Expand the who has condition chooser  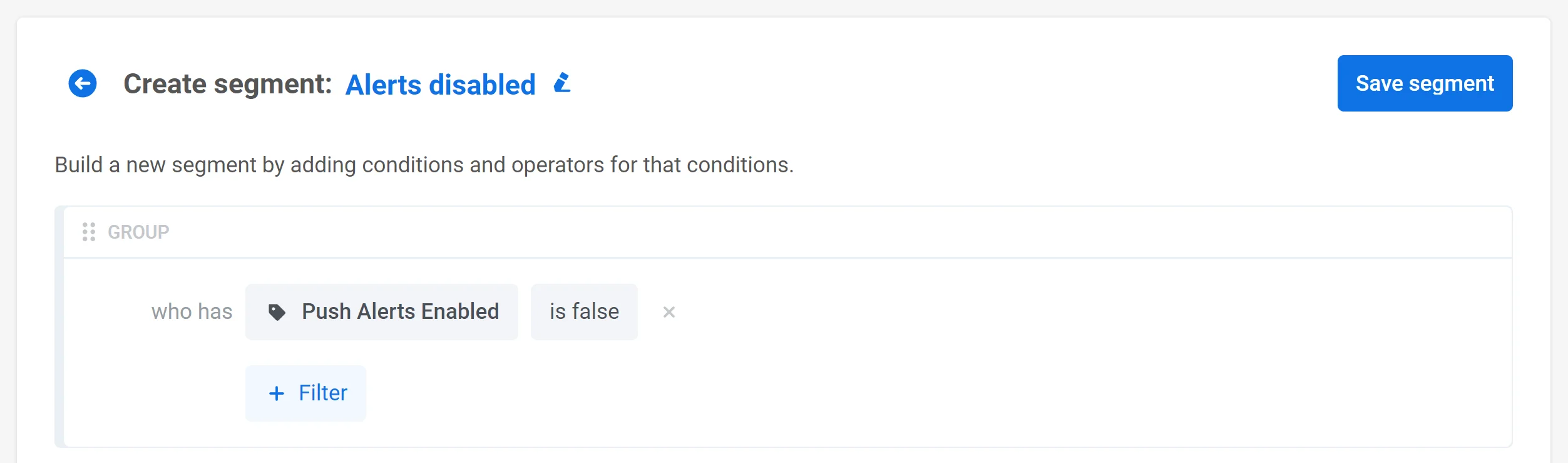pos(192,311)
